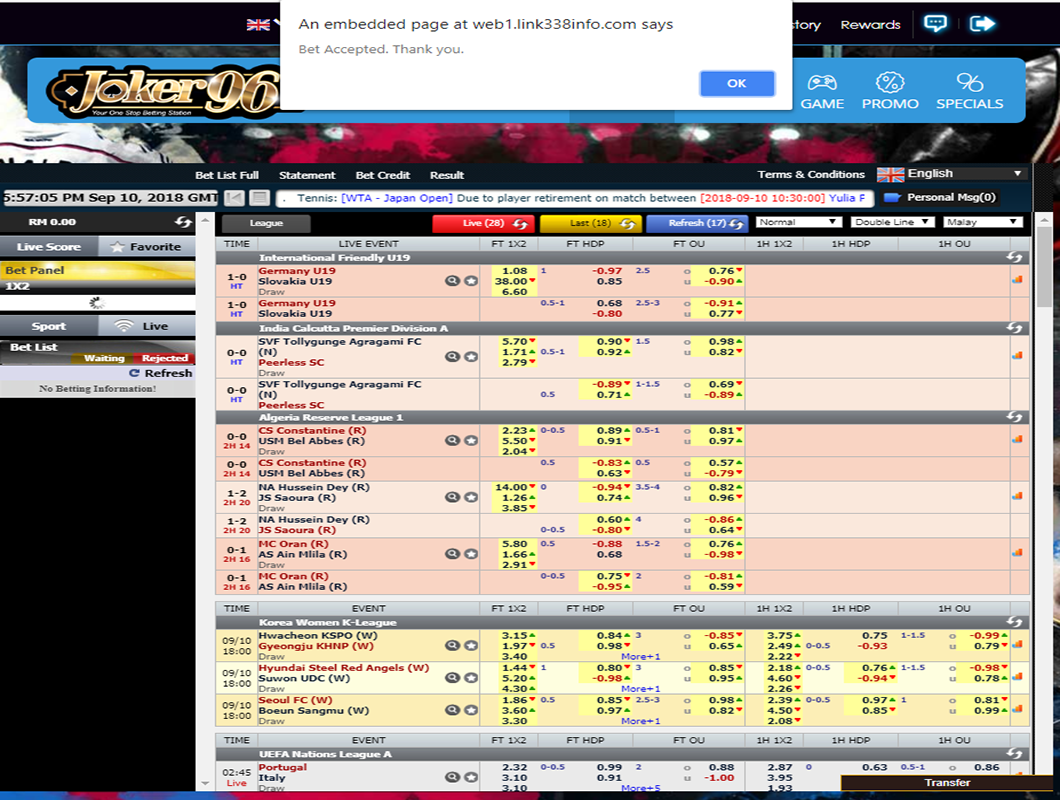The width and height of the screenshot is (1060, 800).
Task: Click the Personal Msg envelope icon
Action: 892,198
